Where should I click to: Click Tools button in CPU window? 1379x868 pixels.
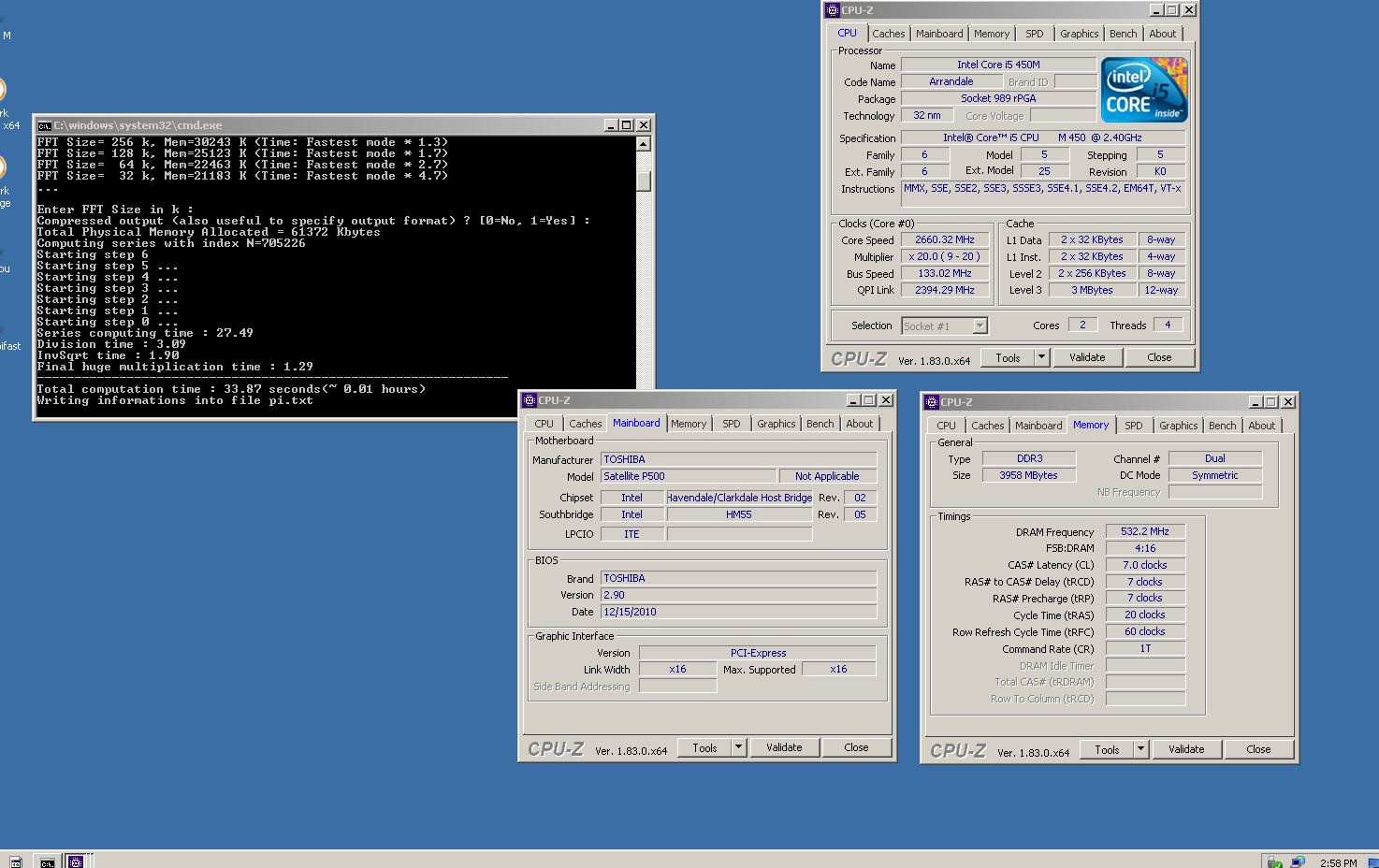pos(1008,357)
